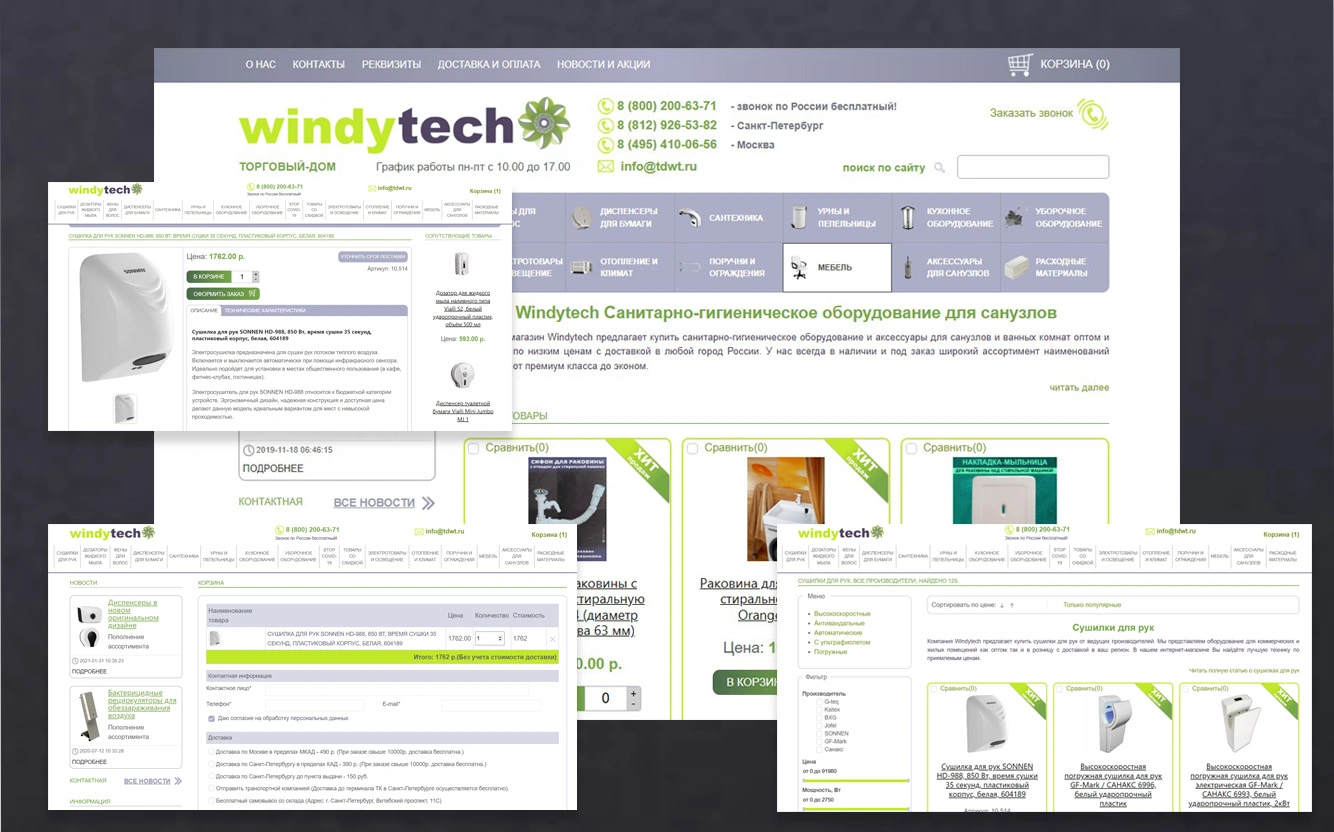Adjust the Цена range slider in catalog filter
This screenshot has width=1334, height=832.
pyautogui.click(x=857, y=779)
